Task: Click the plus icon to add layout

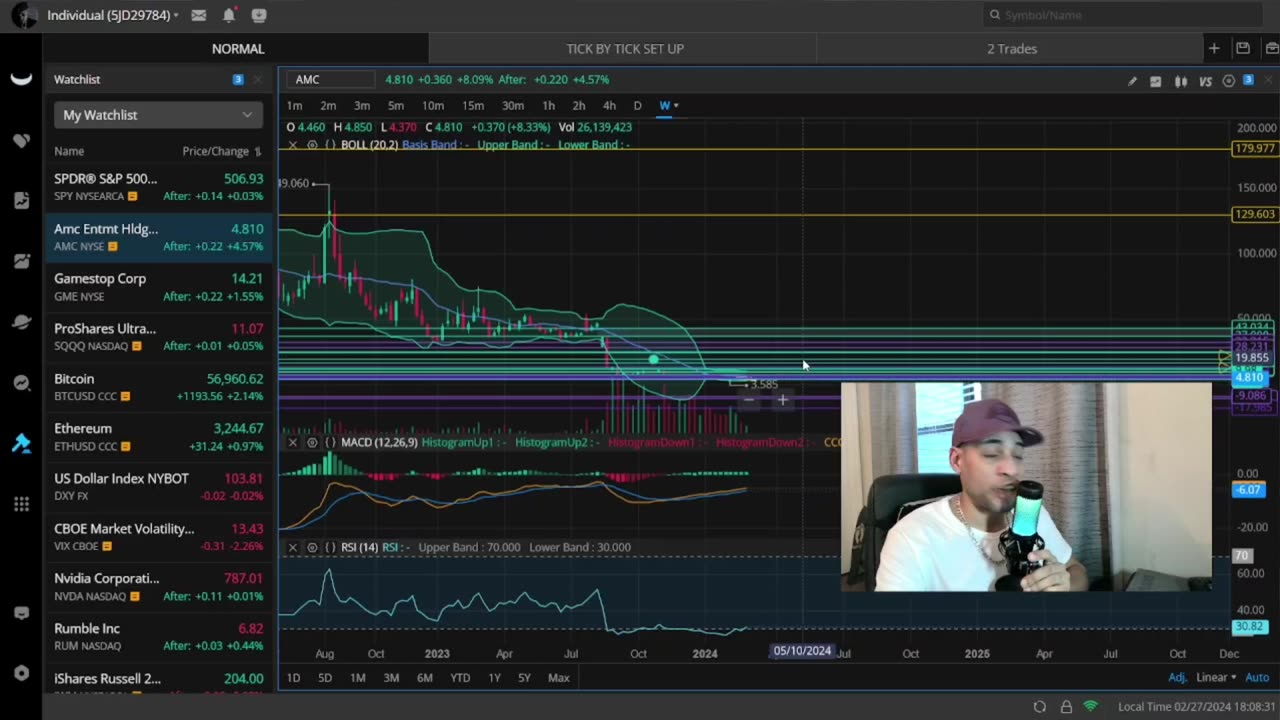Action: [x=1213, y=48]
